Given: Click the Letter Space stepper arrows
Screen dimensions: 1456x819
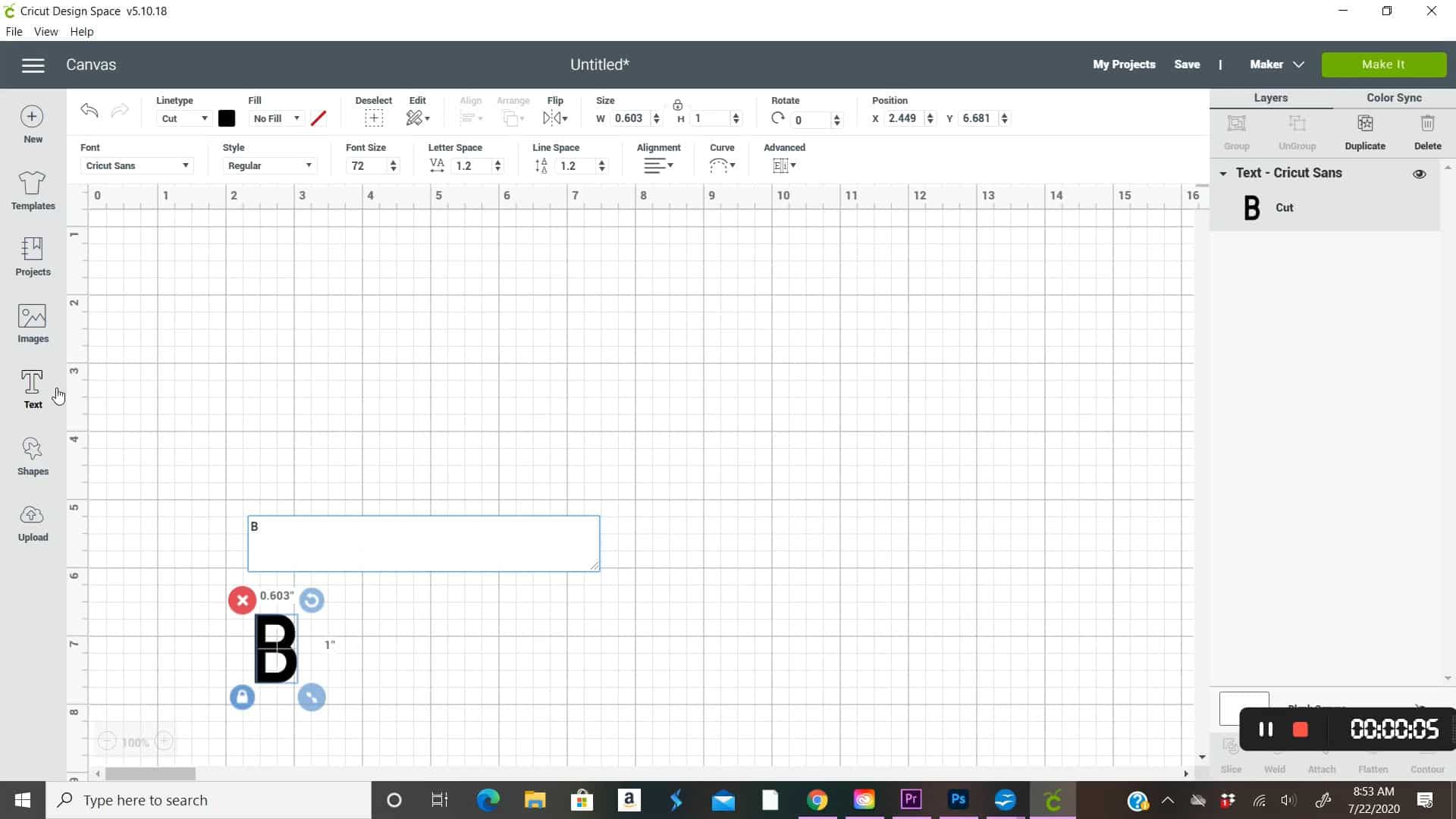Looking at the screenshot, I should pos(497,166).
